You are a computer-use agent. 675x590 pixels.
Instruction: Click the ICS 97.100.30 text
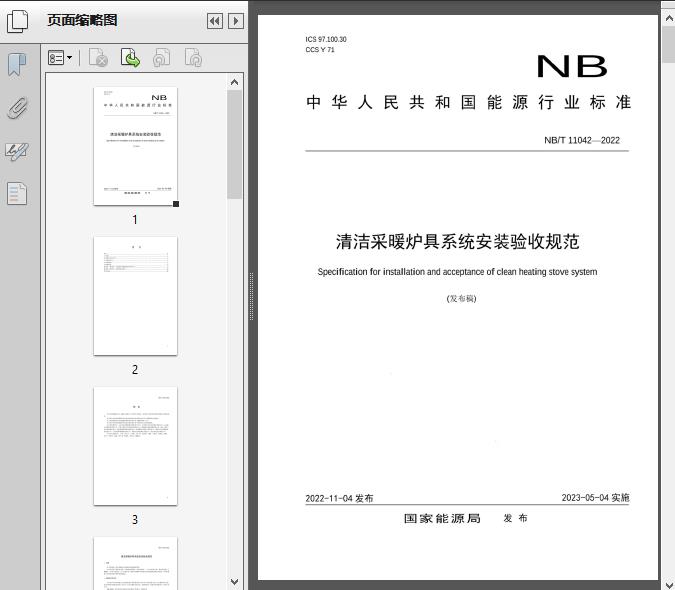tap(326, 39)
